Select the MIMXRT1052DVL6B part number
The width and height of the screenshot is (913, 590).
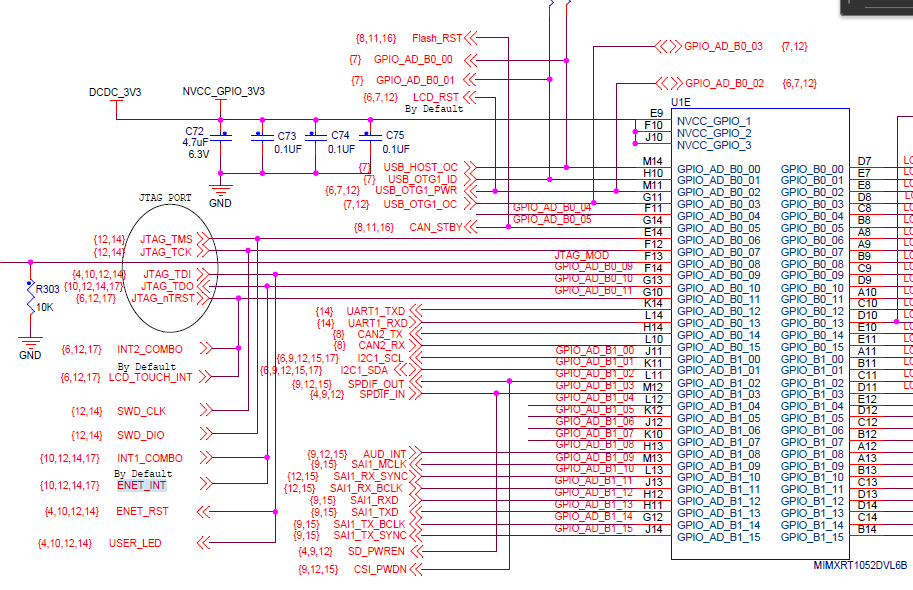click(860, 565)
